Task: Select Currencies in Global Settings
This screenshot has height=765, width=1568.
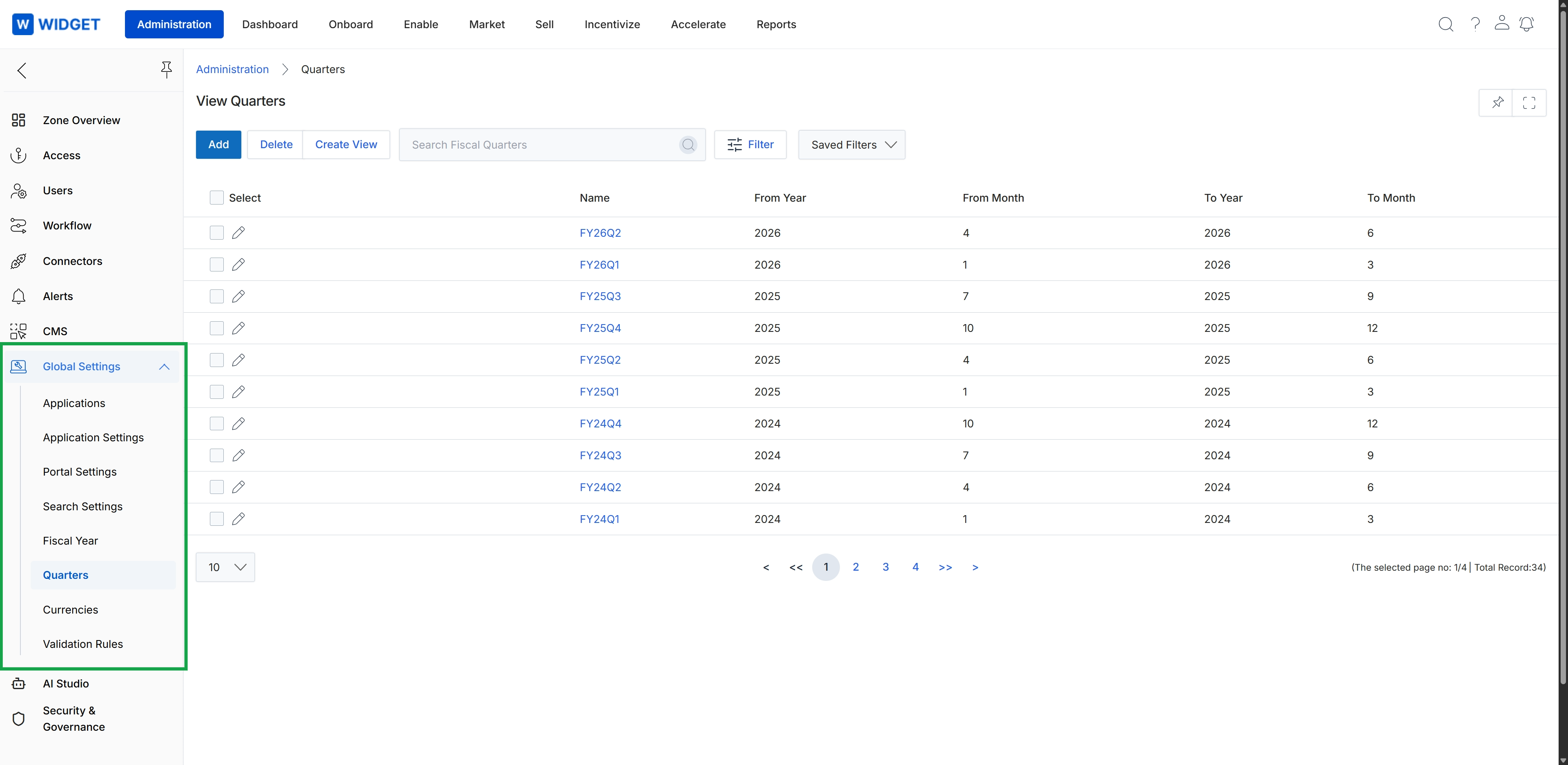Action: click(x=71, y=610)
